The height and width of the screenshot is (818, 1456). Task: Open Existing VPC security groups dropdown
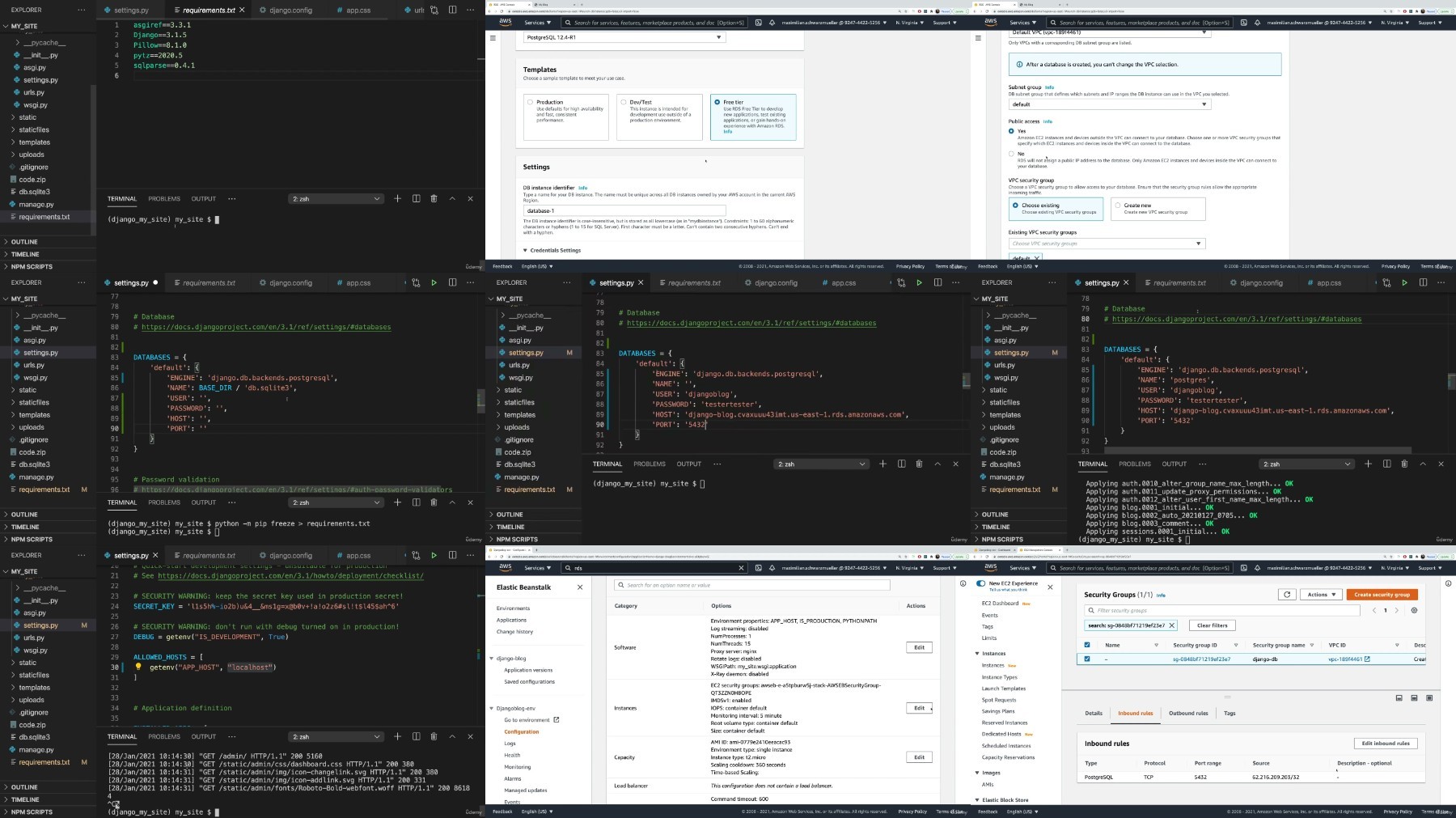(1107, 244)
